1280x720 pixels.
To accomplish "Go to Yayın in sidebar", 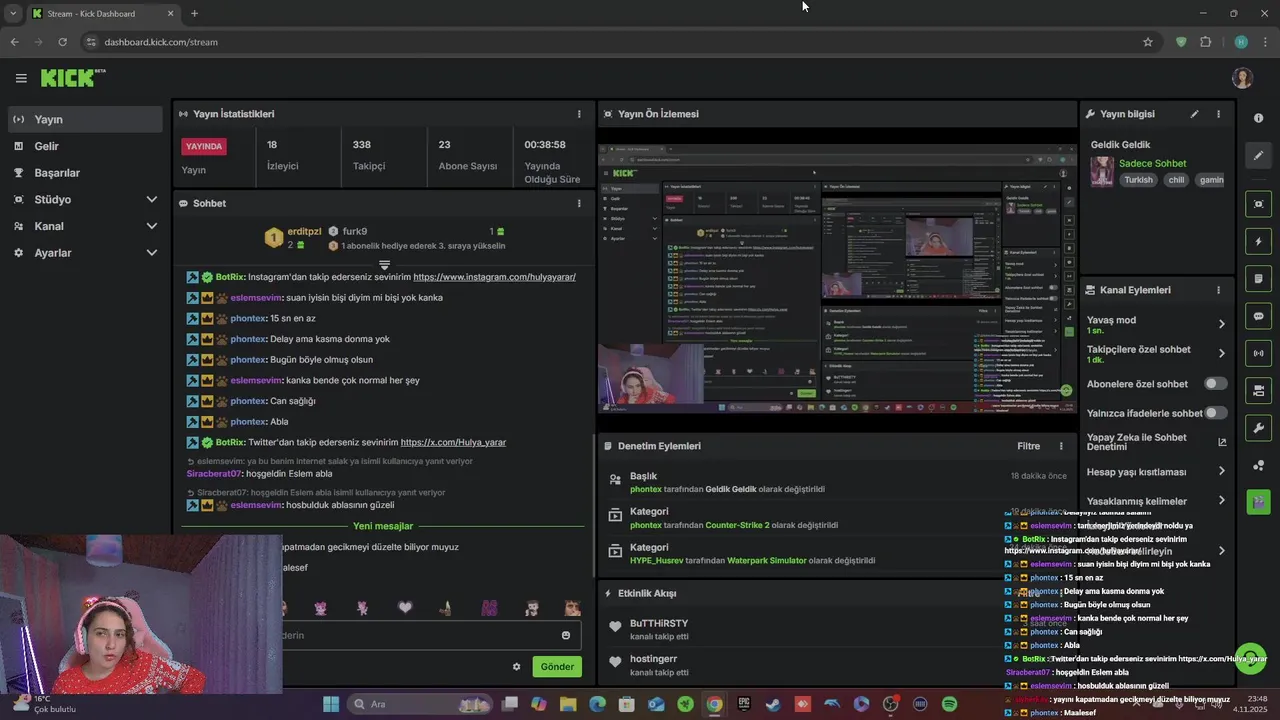I will pos(84,119).
